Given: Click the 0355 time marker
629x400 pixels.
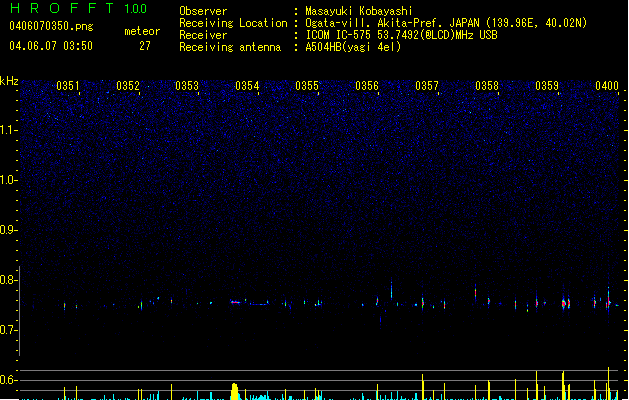Looking at the screenshot, I should [307, 86].
